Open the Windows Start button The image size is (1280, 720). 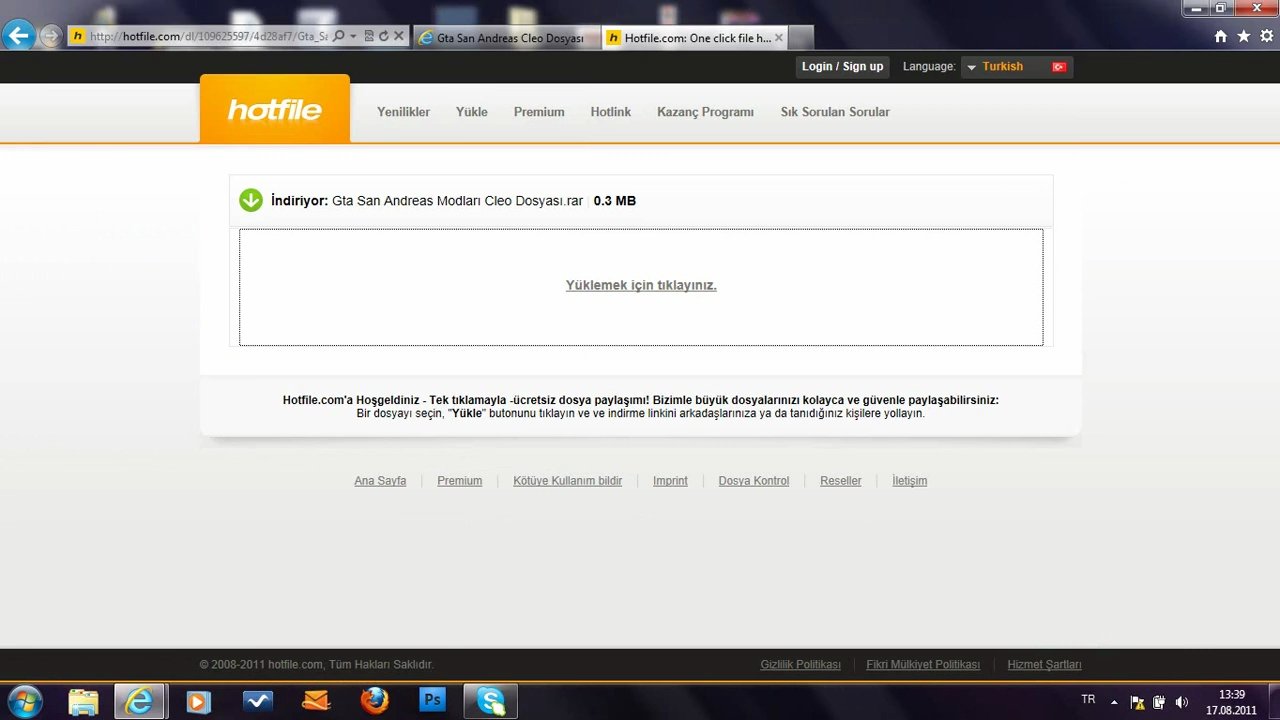[24, 701]
